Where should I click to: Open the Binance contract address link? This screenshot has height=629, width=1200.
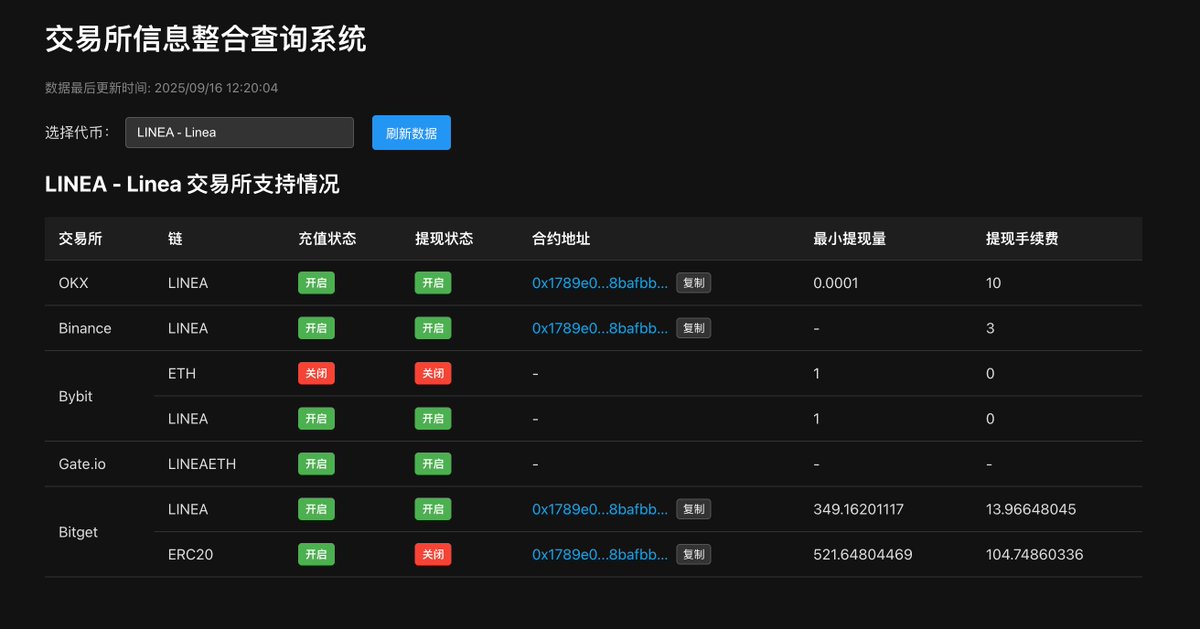(599, 328)
